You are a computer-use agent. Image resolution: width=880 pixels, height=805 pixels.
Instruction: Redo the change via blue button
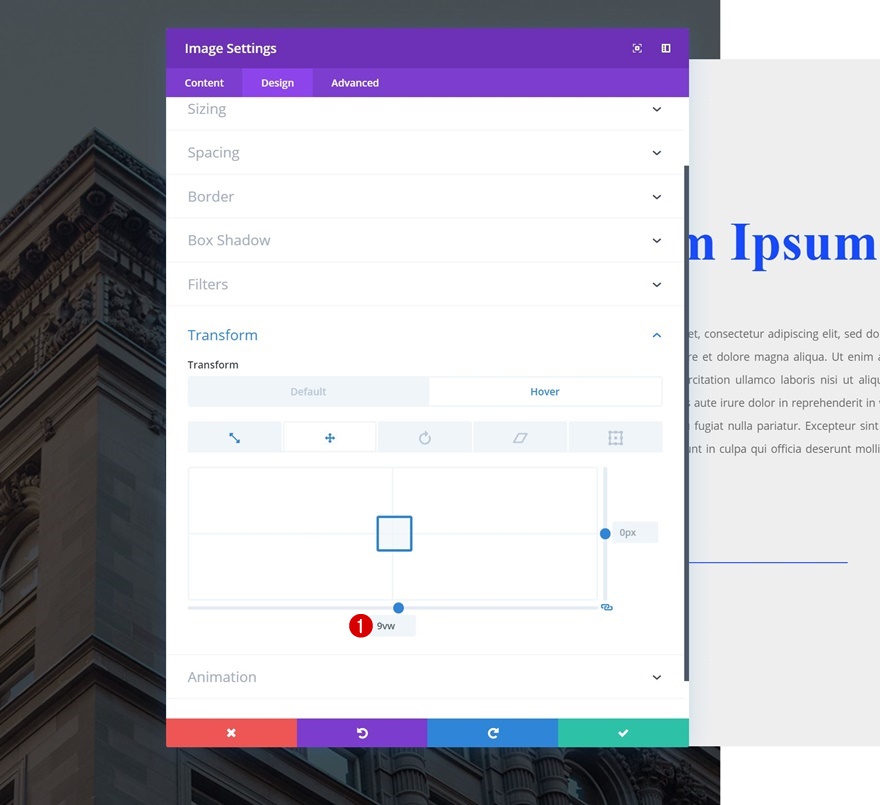pos(493,733)
